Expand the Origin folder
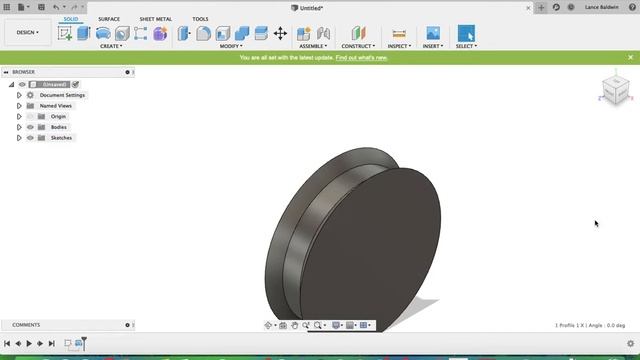 (19, 116)
